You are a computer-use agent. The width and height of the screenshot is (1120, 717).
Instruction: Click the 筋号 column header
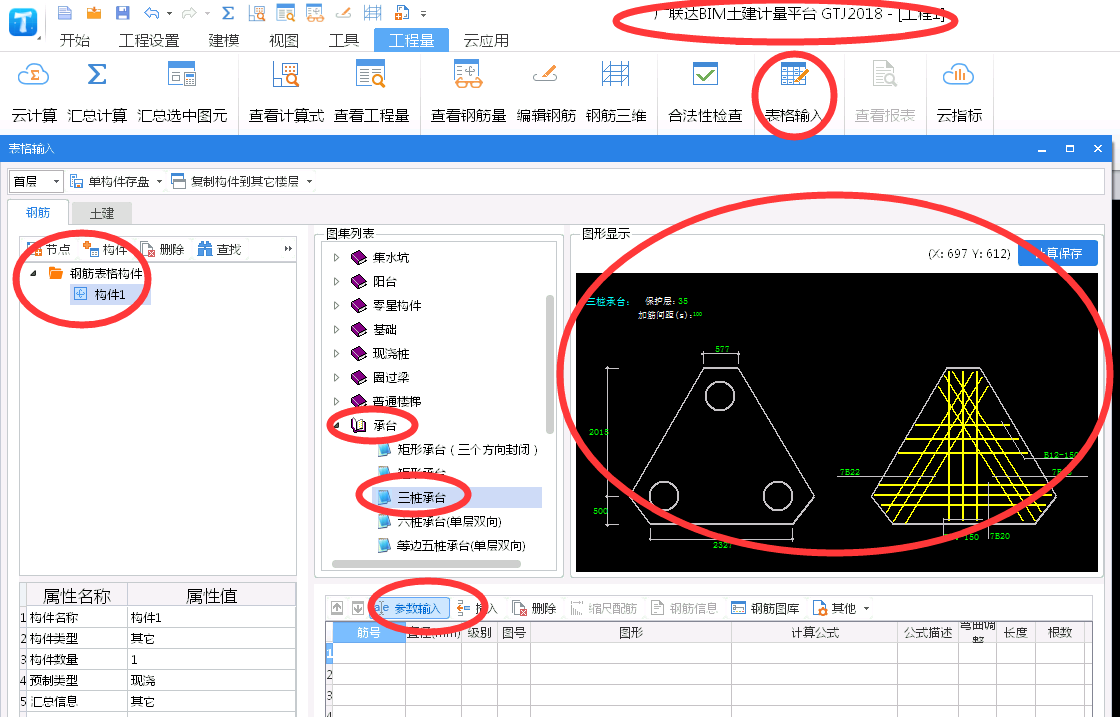click(x=369, y=633)
